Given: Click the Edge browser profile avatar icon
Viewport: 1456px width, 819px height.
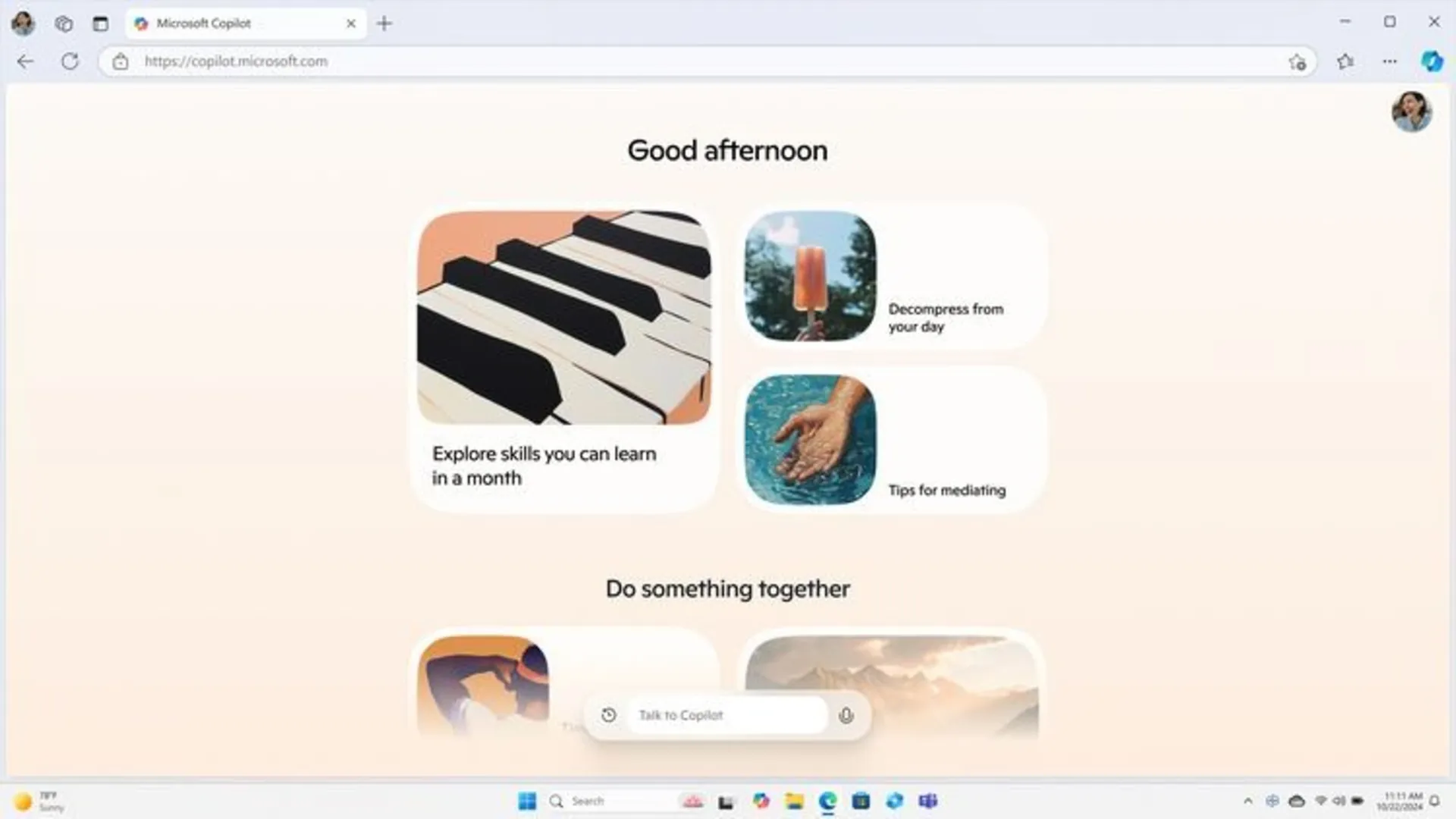Looking at the screenshot, I should pos(24,22).
